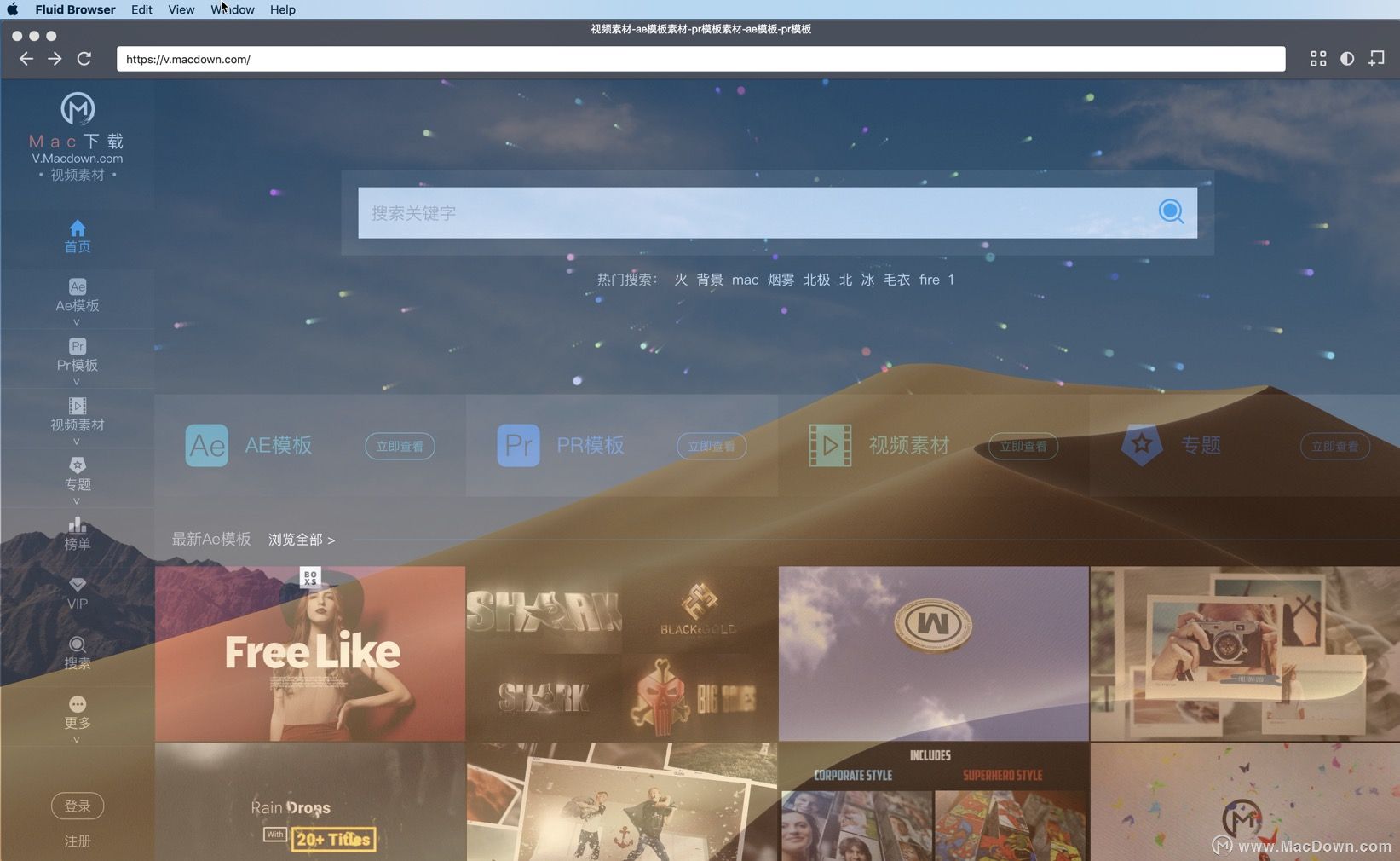Click the film icon in 视频素材 card

[830, 445]
